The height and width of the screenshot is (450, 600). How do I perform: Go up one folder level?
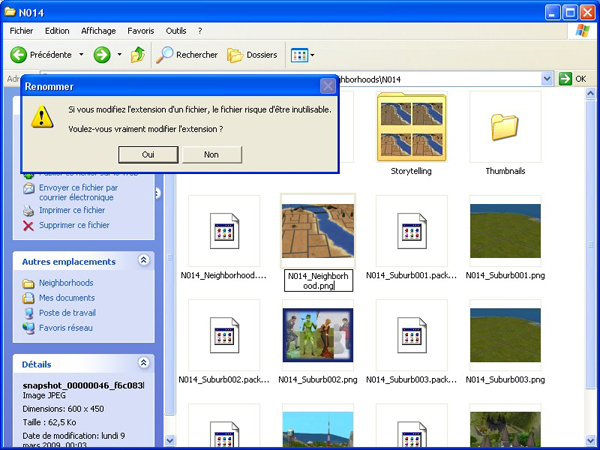click(137, 55)
